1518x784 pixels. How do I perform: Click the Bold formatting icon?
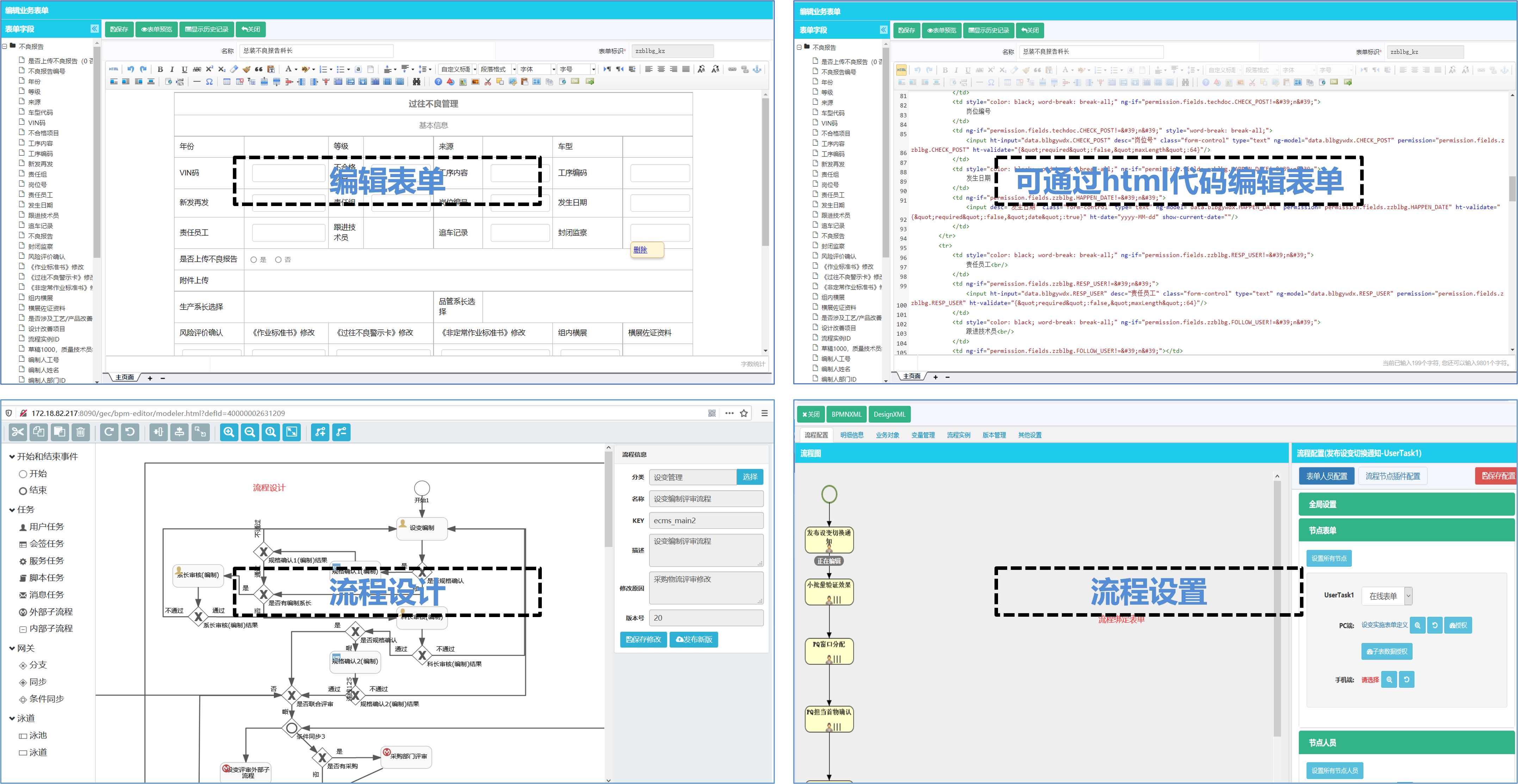pyautogui.click(x=160, y=69)
